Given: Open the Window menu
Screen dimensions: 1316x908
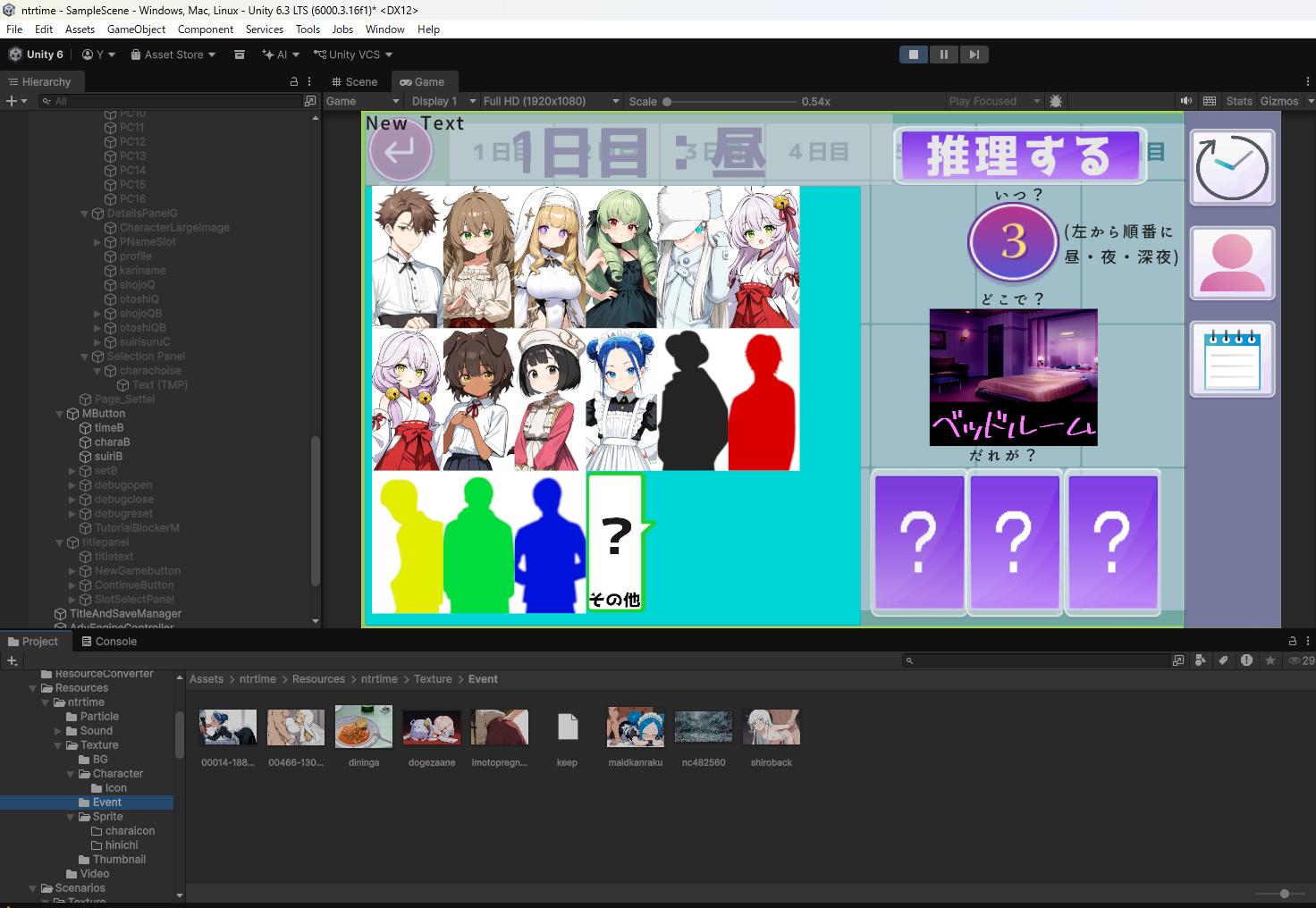Looking at the screenshot, I should click(x=385, y=29).
